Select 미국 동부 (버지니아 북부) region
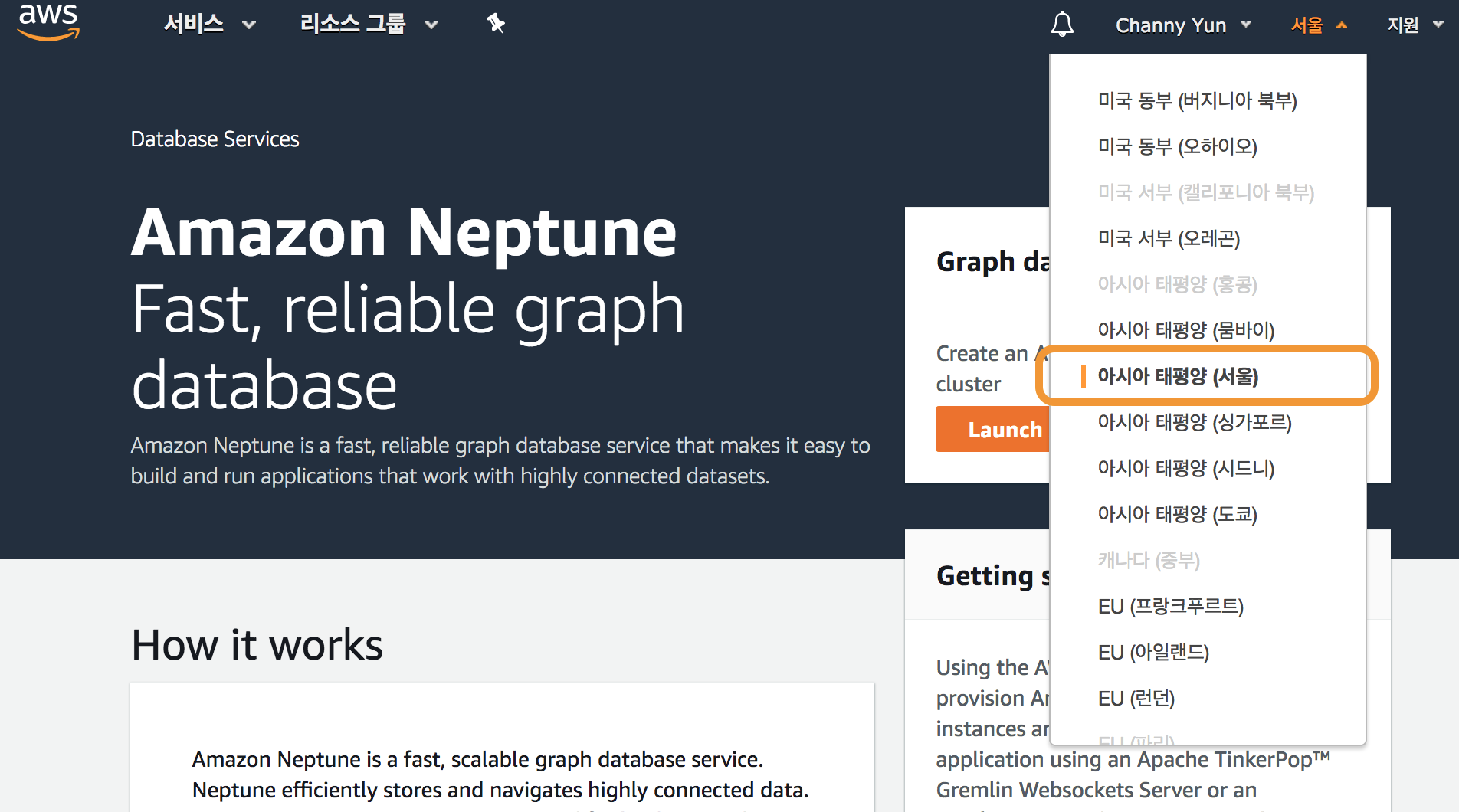1459x812 pixels. click(1197, 100)
